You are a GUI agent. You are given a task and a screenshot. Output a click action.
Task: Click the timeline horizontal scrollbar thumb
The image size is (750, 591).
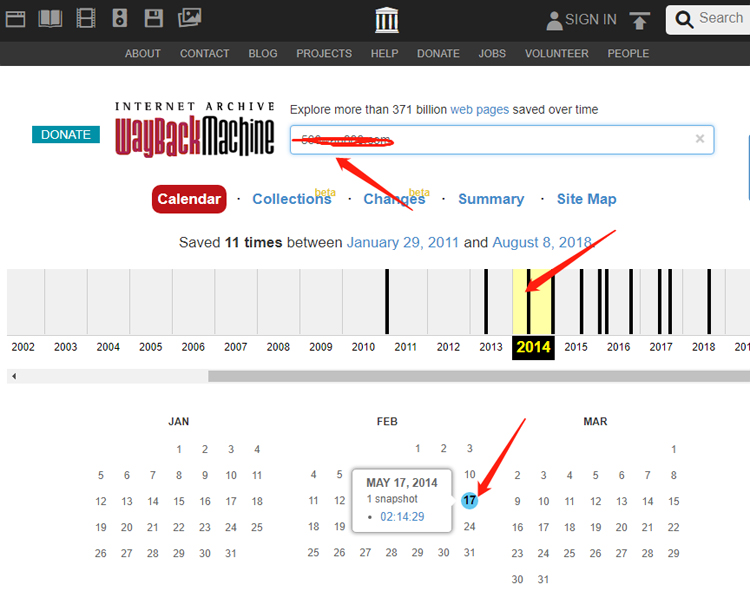(x=479, y=376)
